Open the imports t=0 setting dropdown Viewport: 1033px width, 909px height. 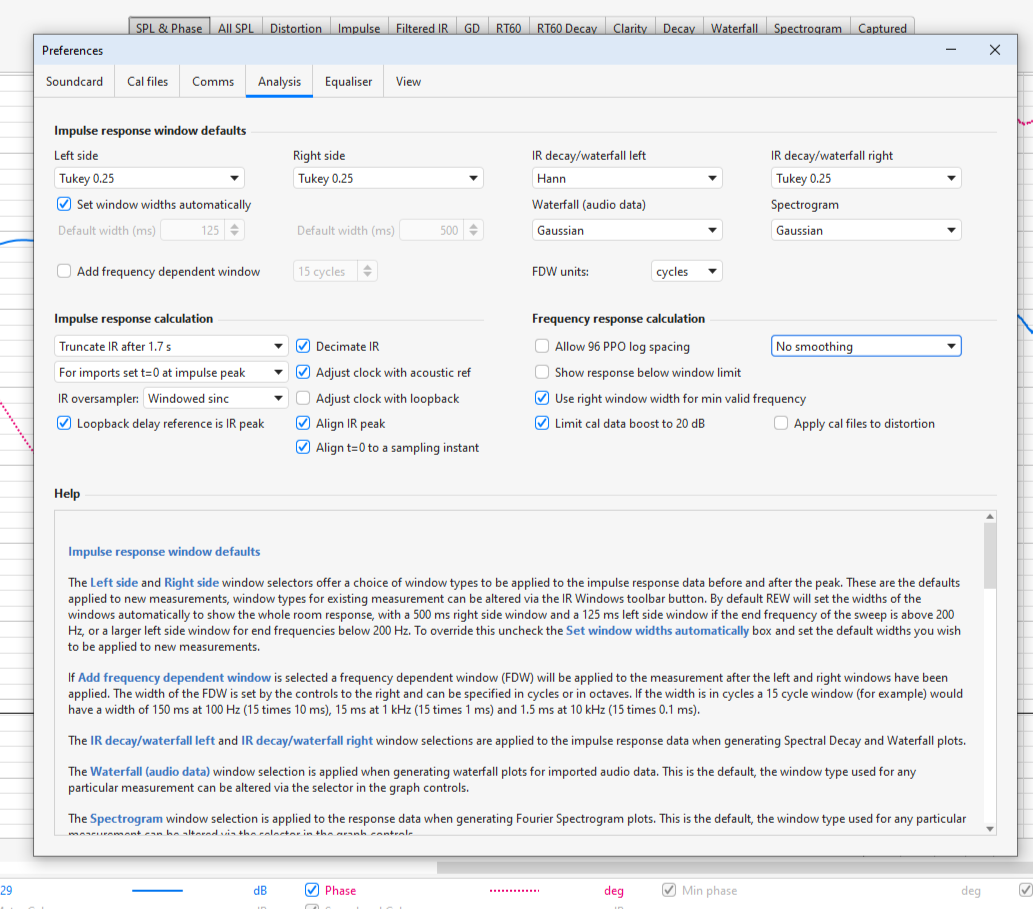[171, 373]
